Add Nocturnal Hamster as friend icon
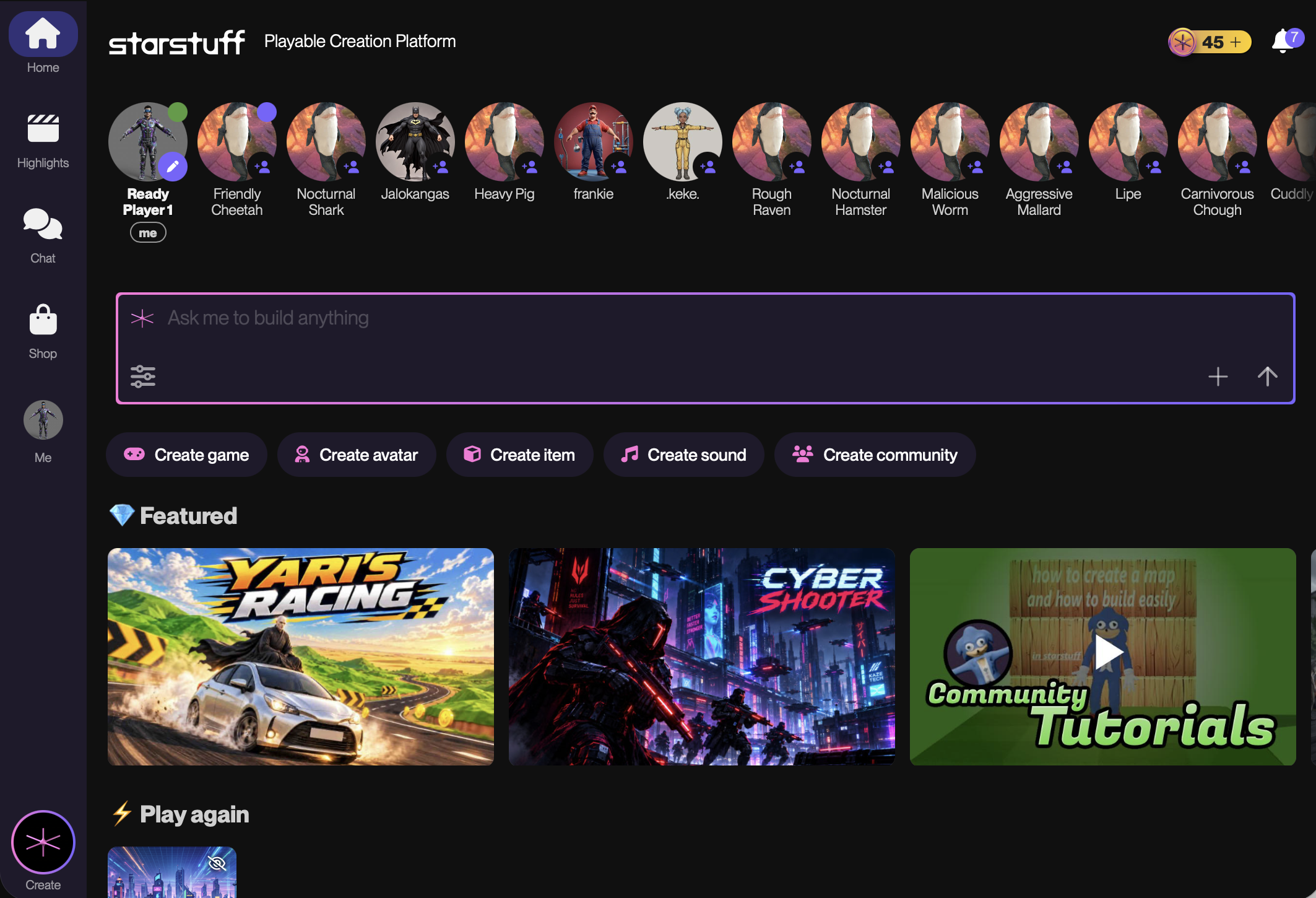1316x898 pixels. point(886,167)
